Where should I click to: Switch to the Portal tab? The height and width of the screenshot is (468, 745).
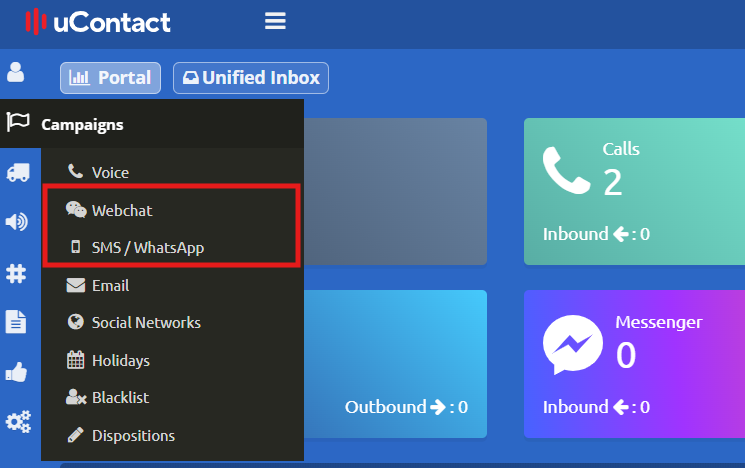point(110,78)
